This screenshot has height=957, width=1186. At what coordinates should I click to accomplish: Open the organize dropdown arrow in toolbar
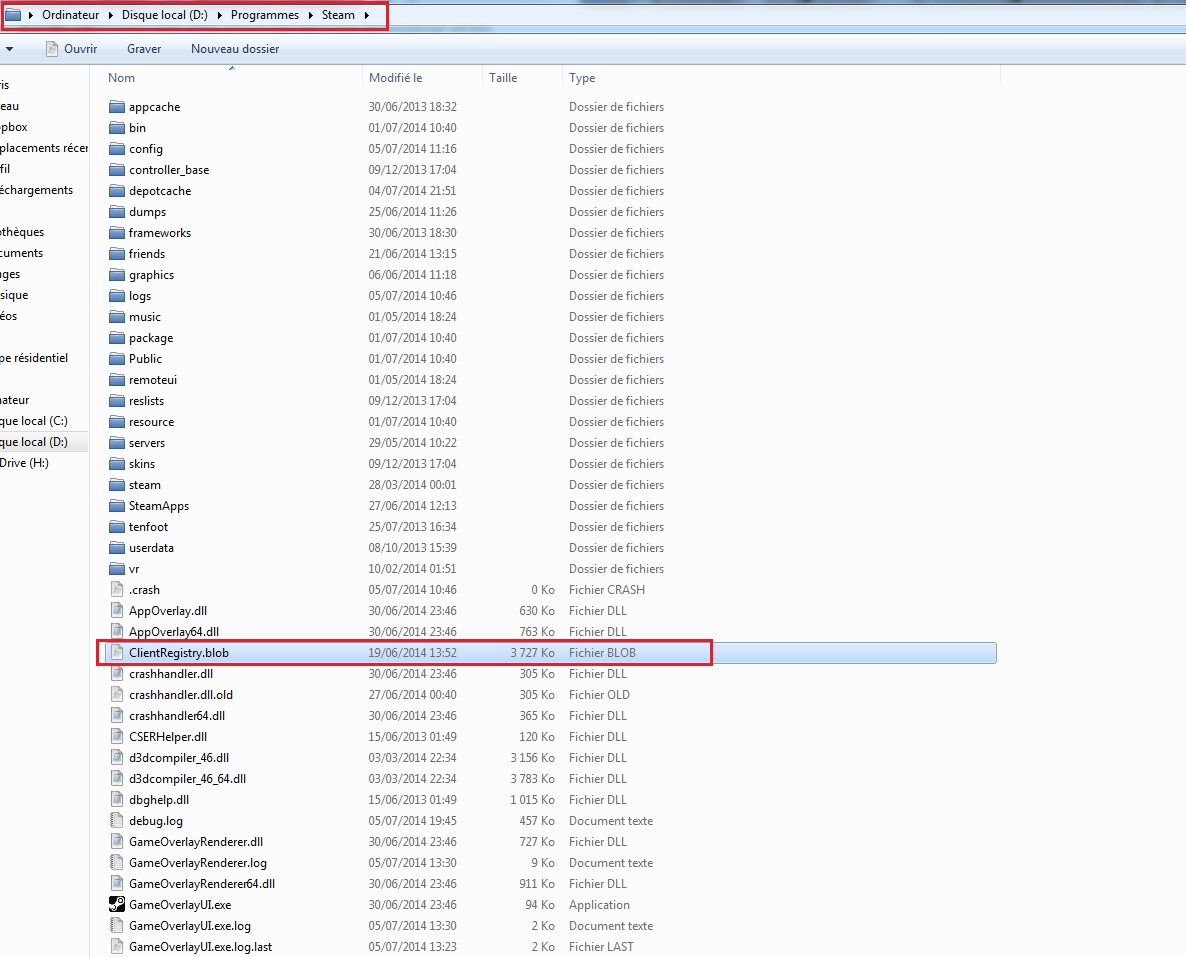point(9,48)
